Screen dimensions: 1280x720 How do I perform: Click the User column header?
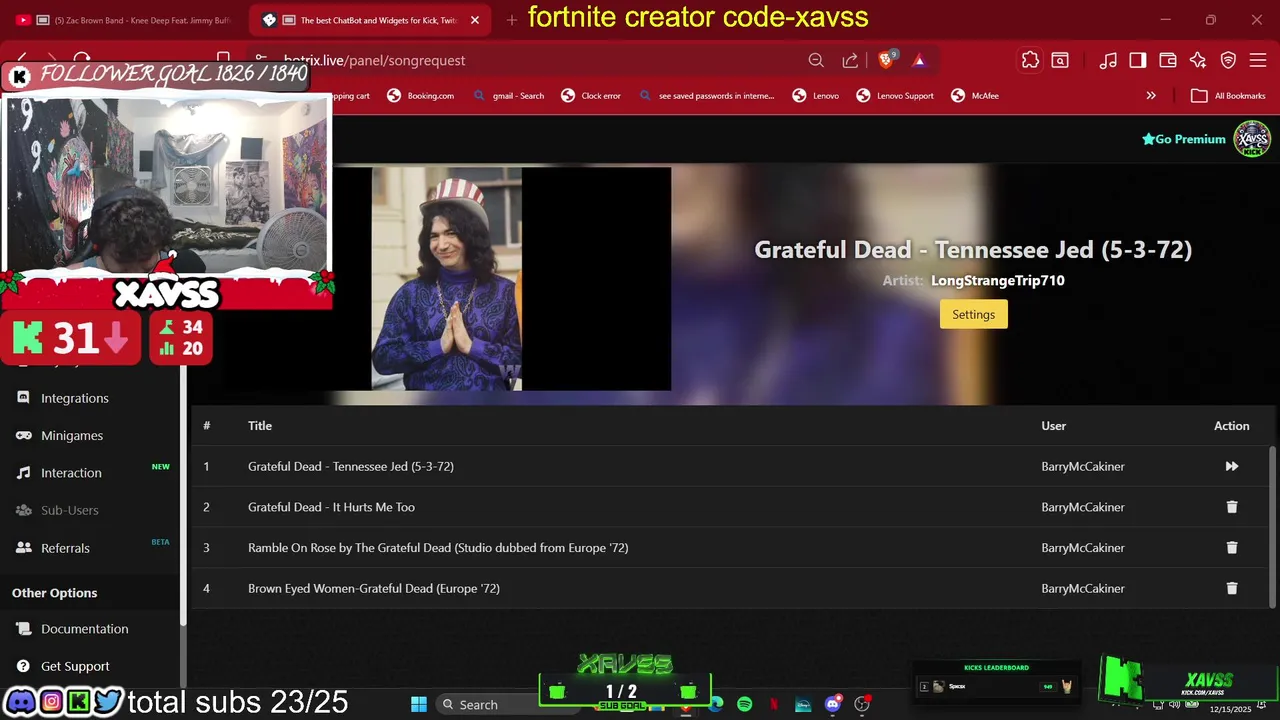click(1053, 426)
